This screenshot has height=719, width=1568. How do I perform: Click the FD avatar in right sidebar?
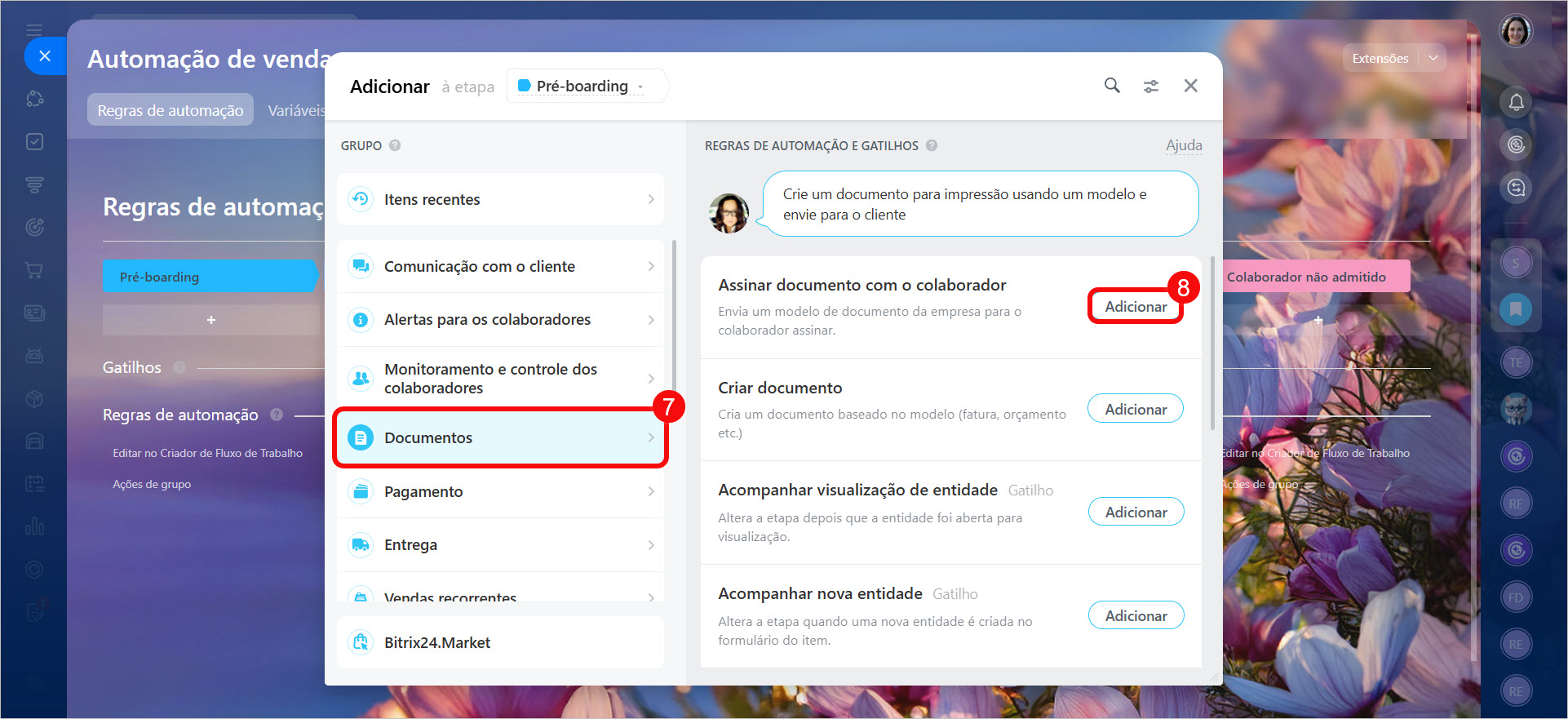click(1516, 597)
